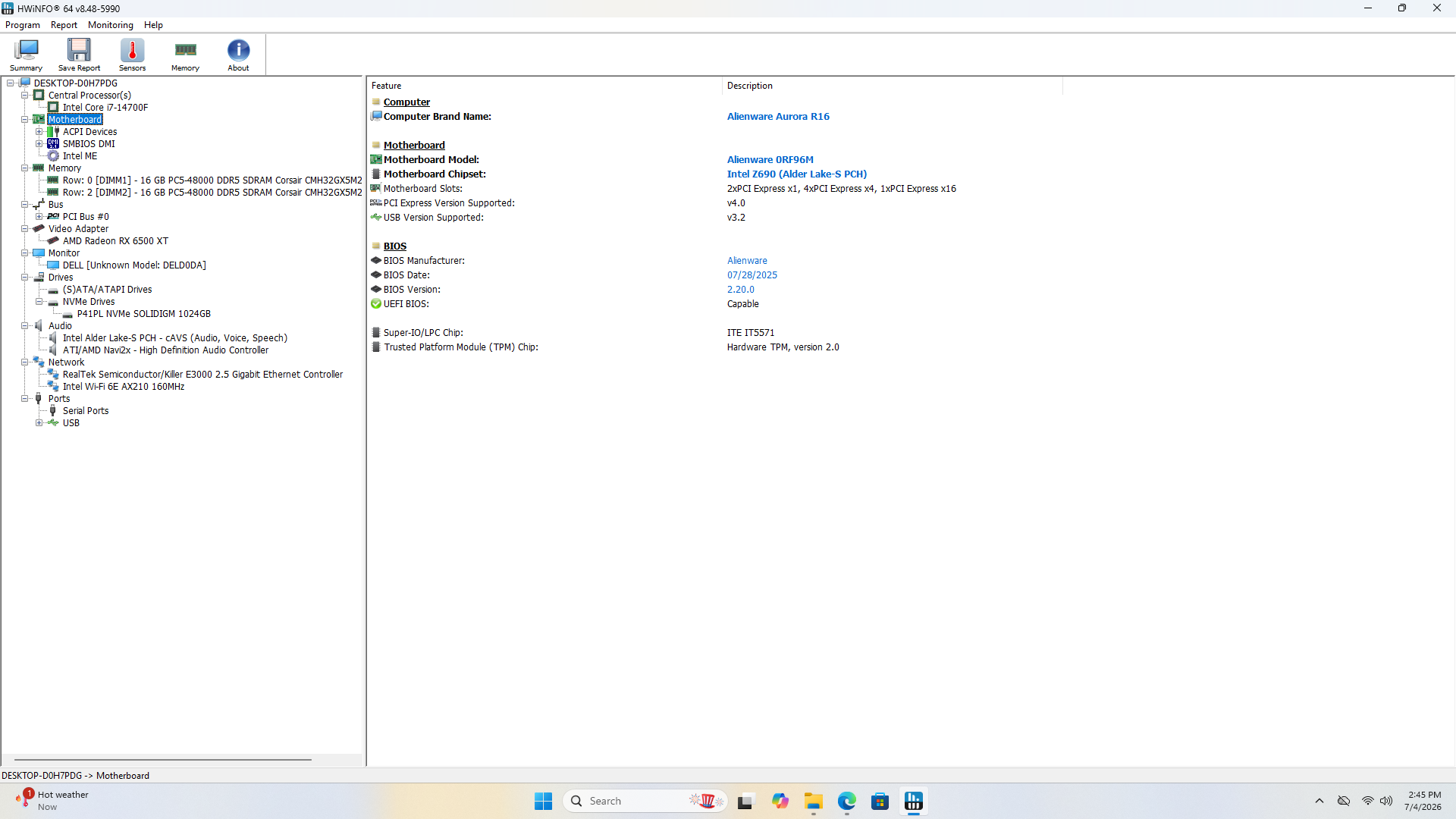Expand the USB node under Ports
The image size is (1456, 819).
pyautogui.click(x=39, y=423)
